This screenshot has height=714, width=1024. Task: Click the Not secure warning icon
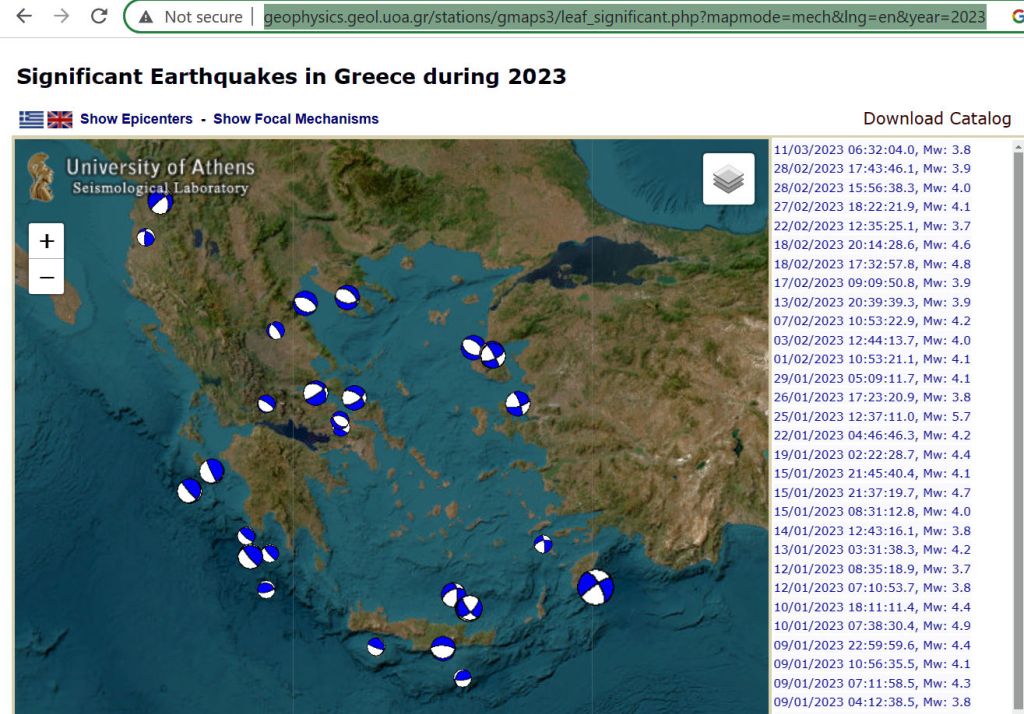[x=147, y=17]
